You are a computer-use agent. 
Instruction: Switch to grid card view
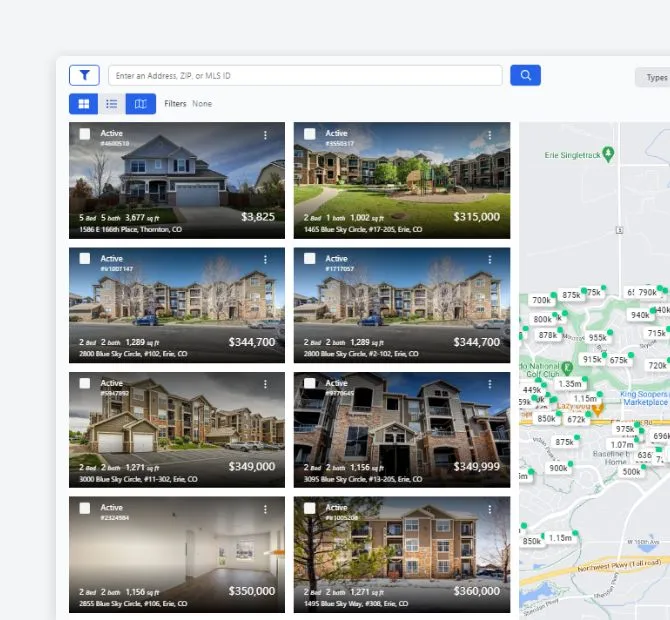(84, 104)
